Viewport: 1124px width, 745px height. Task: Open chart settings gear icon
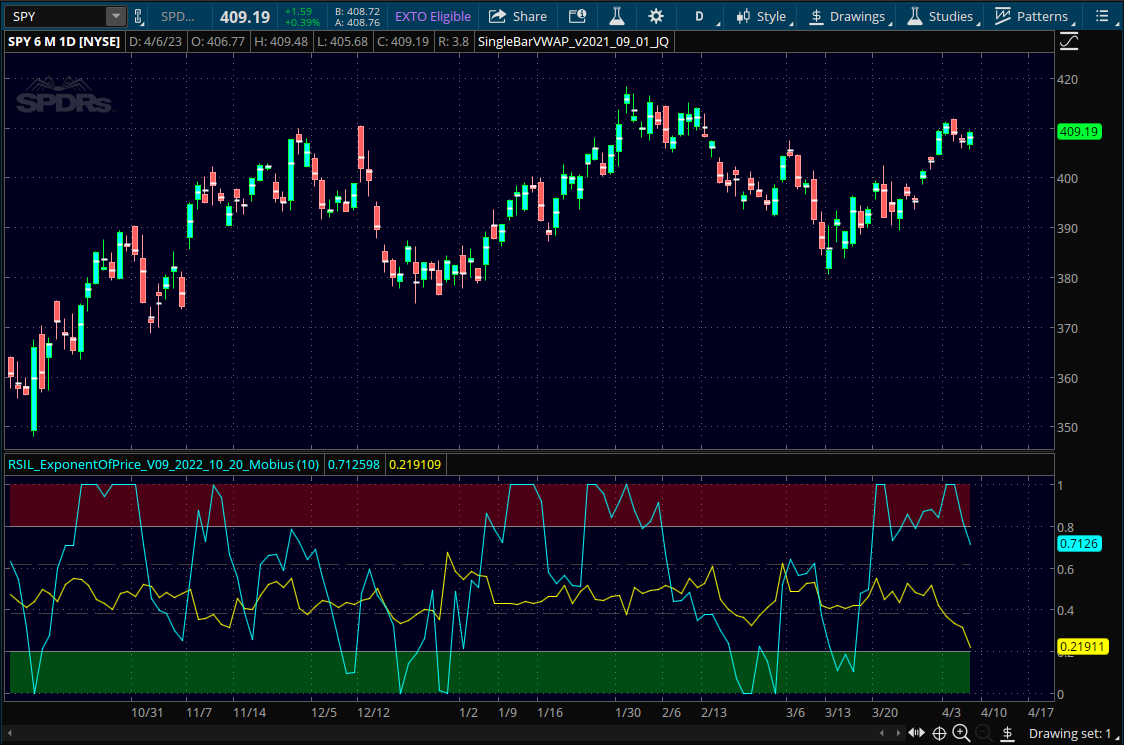point(656,16)
